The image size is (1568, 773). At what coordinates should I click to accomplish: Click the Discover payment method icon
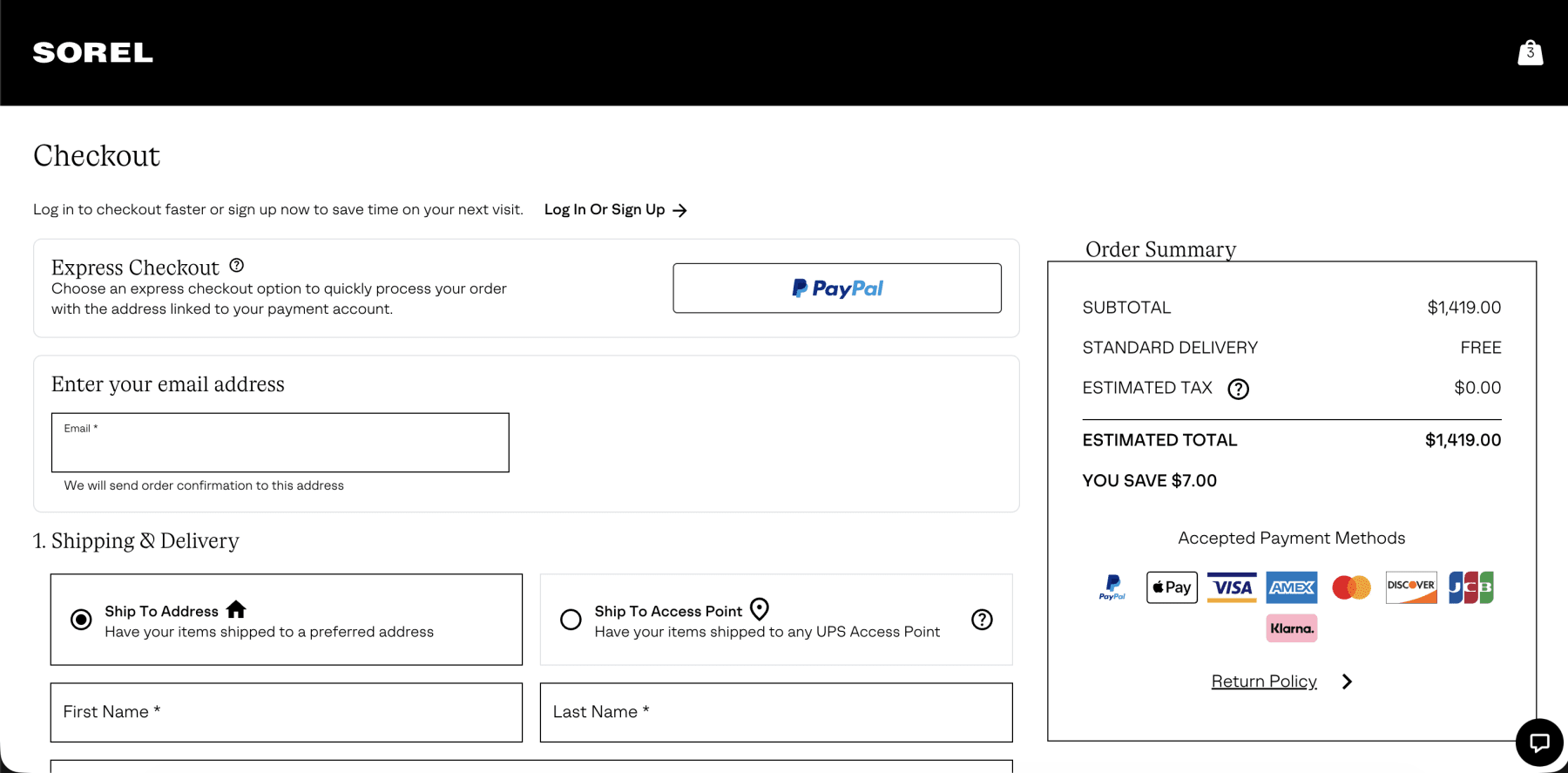coord(1410,587)
